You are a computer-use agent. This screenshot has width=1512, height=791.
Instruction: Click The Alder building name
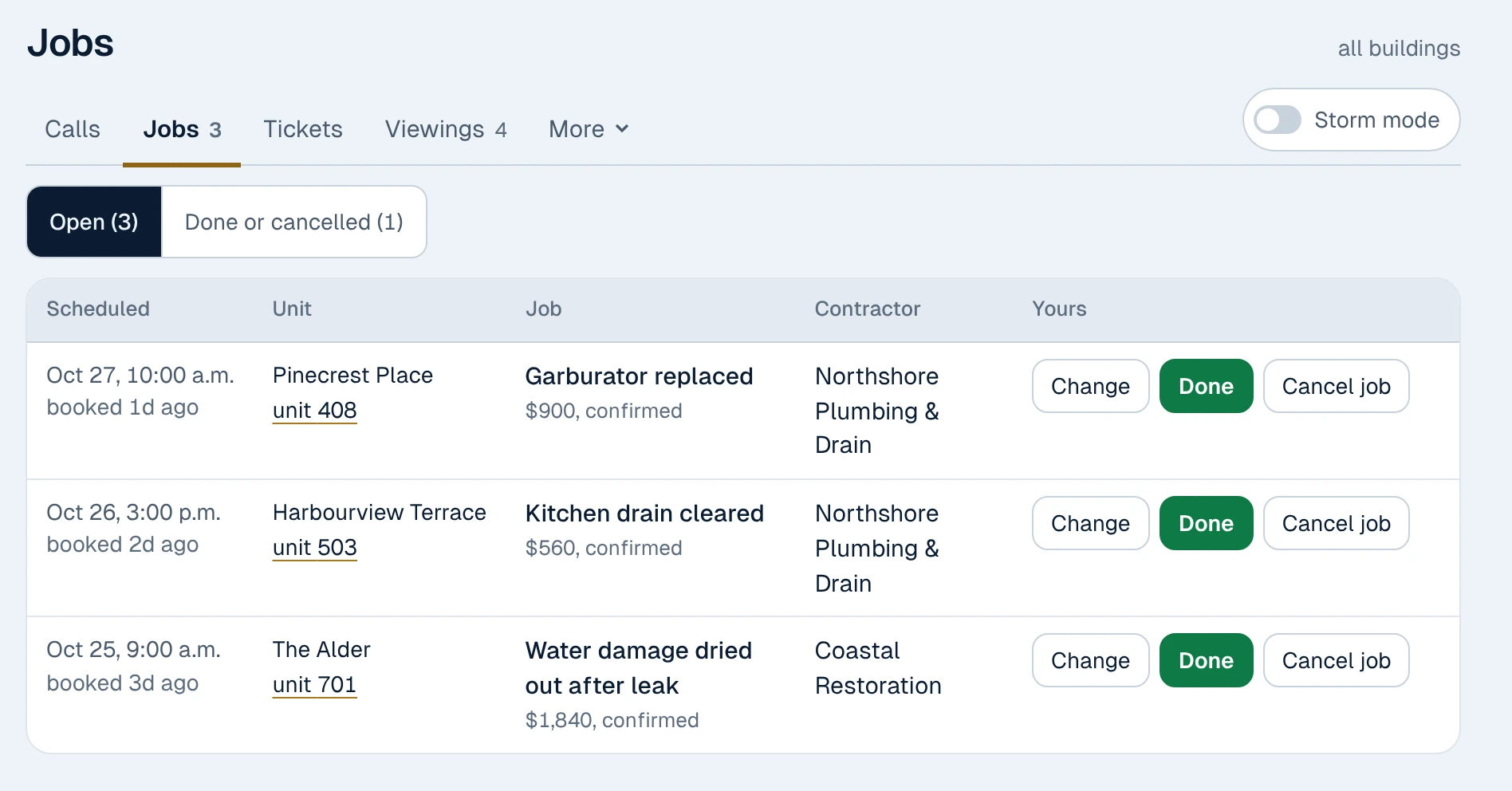click(x=321, y=650)
